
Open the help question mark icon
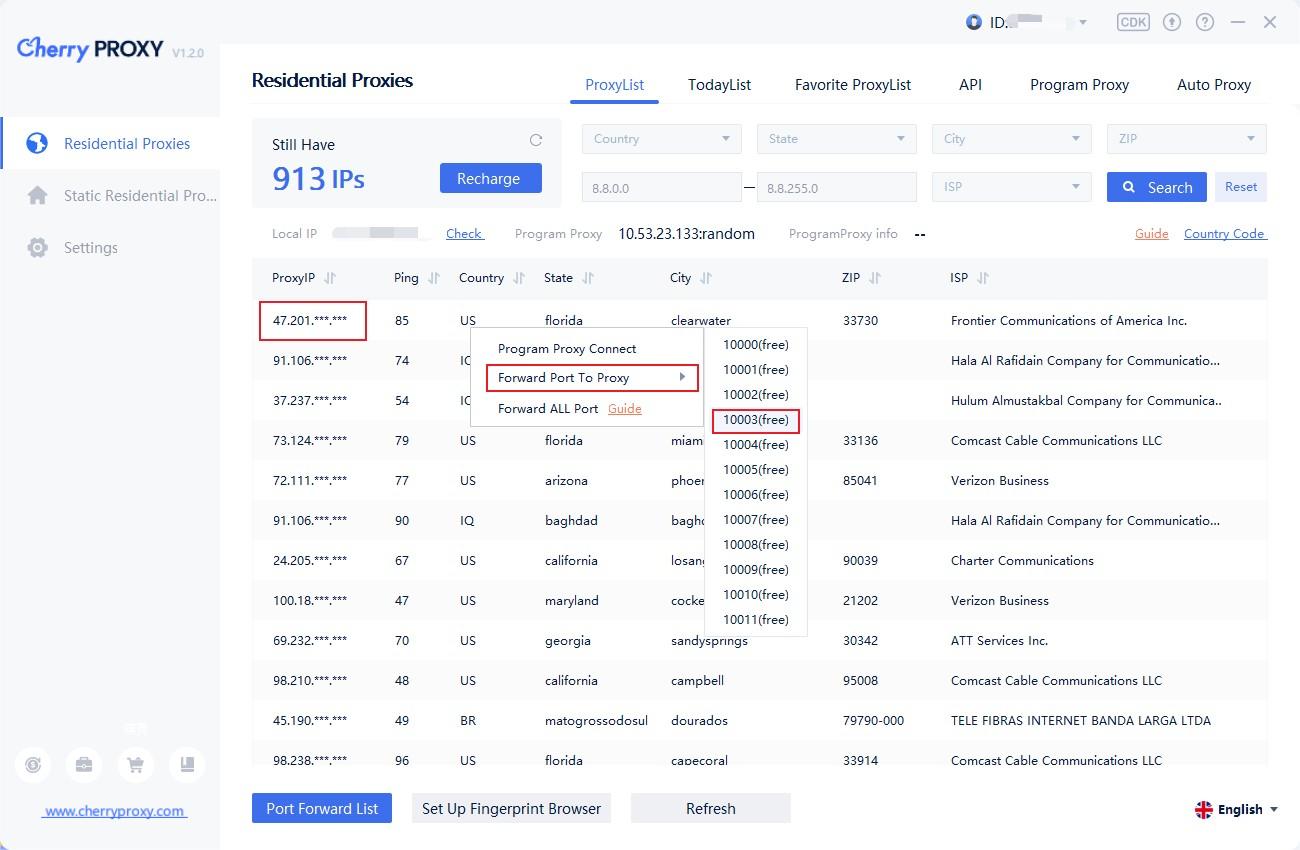(1205, 22)
